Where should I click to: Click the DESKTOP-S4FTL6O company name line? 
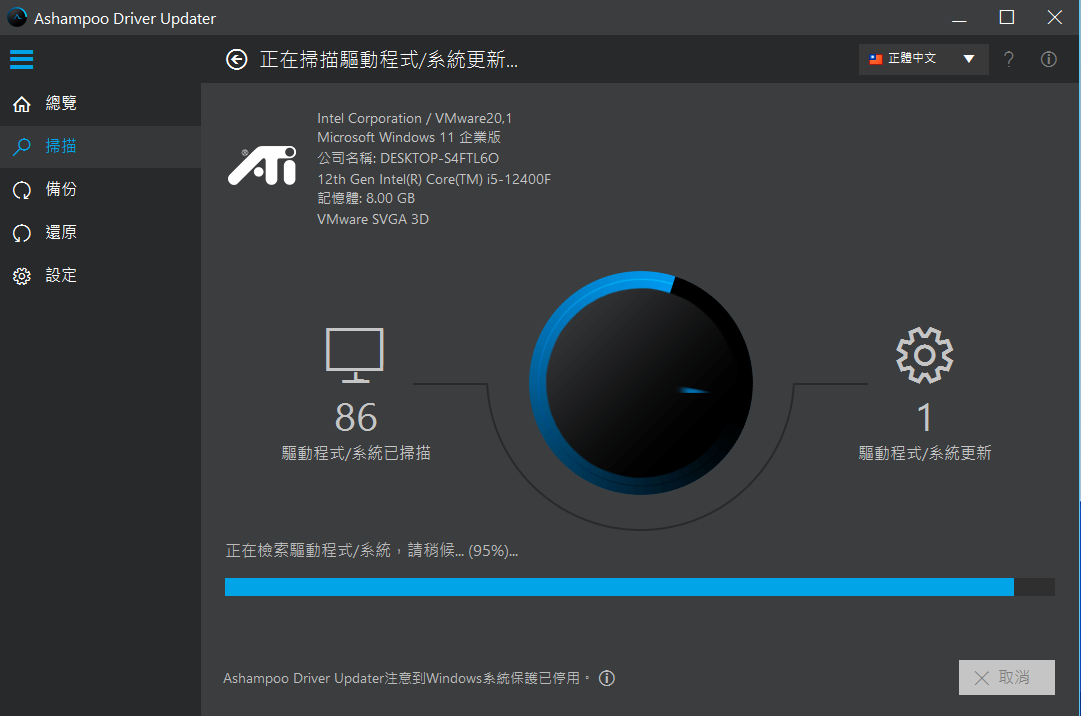click(407, 158)
